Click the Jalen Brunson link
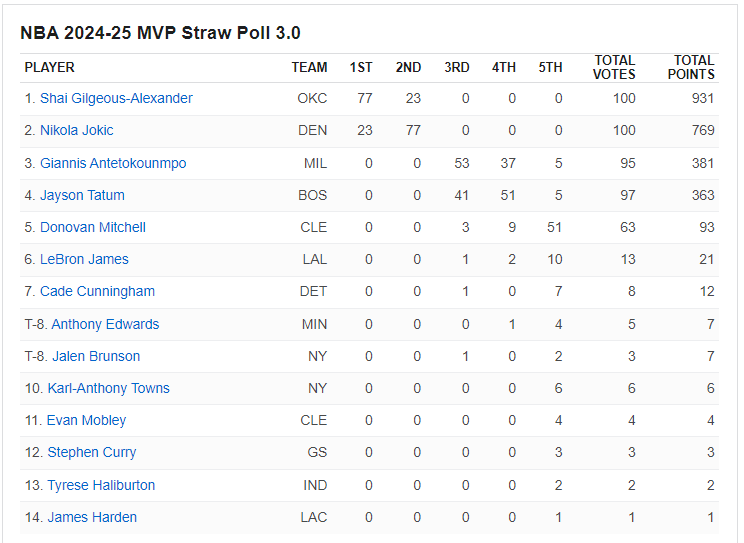 [x=96, y=356]
